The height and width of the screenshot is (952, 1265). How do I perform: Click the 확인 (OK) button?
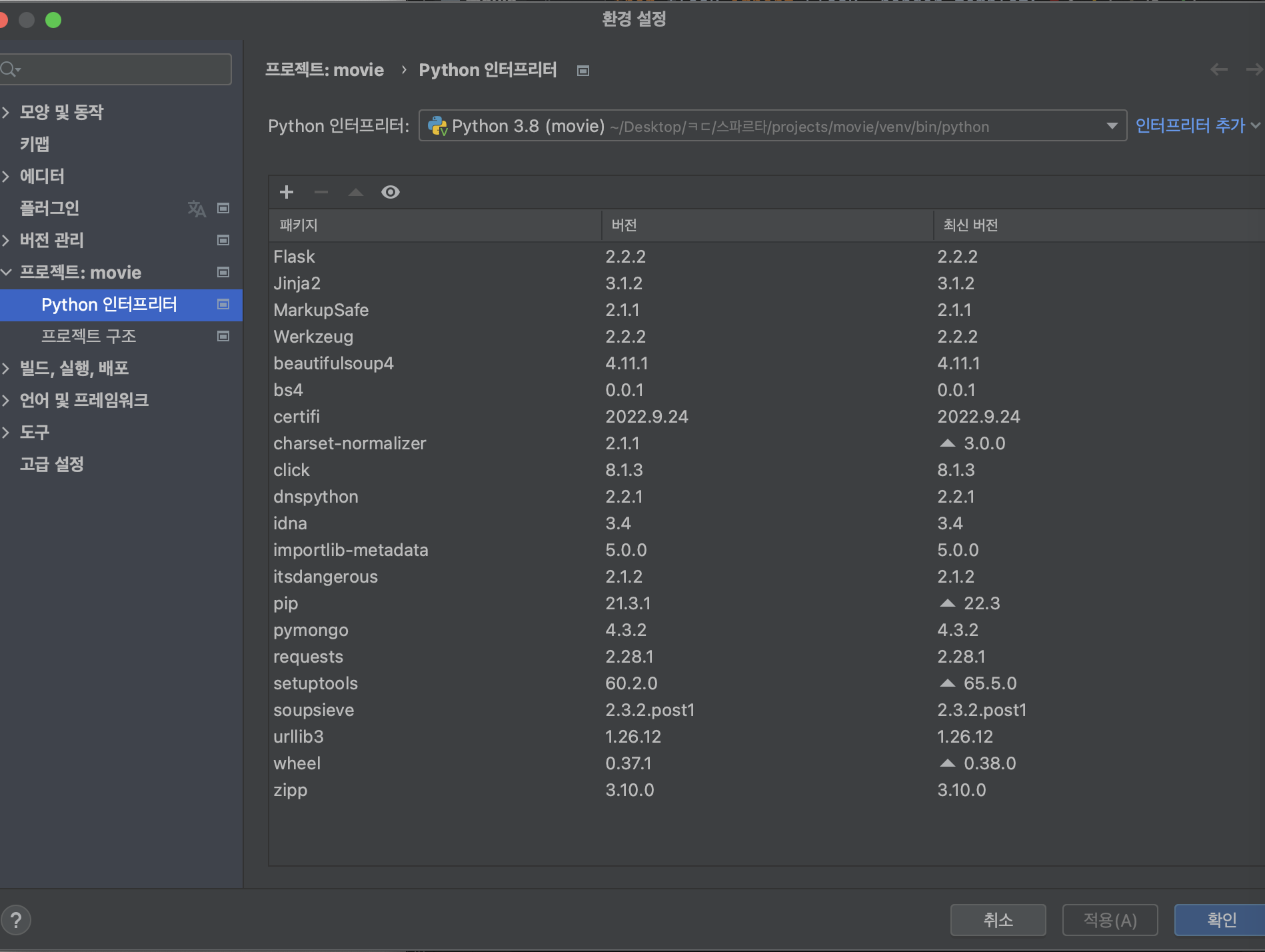click(x=1221, y=920)
